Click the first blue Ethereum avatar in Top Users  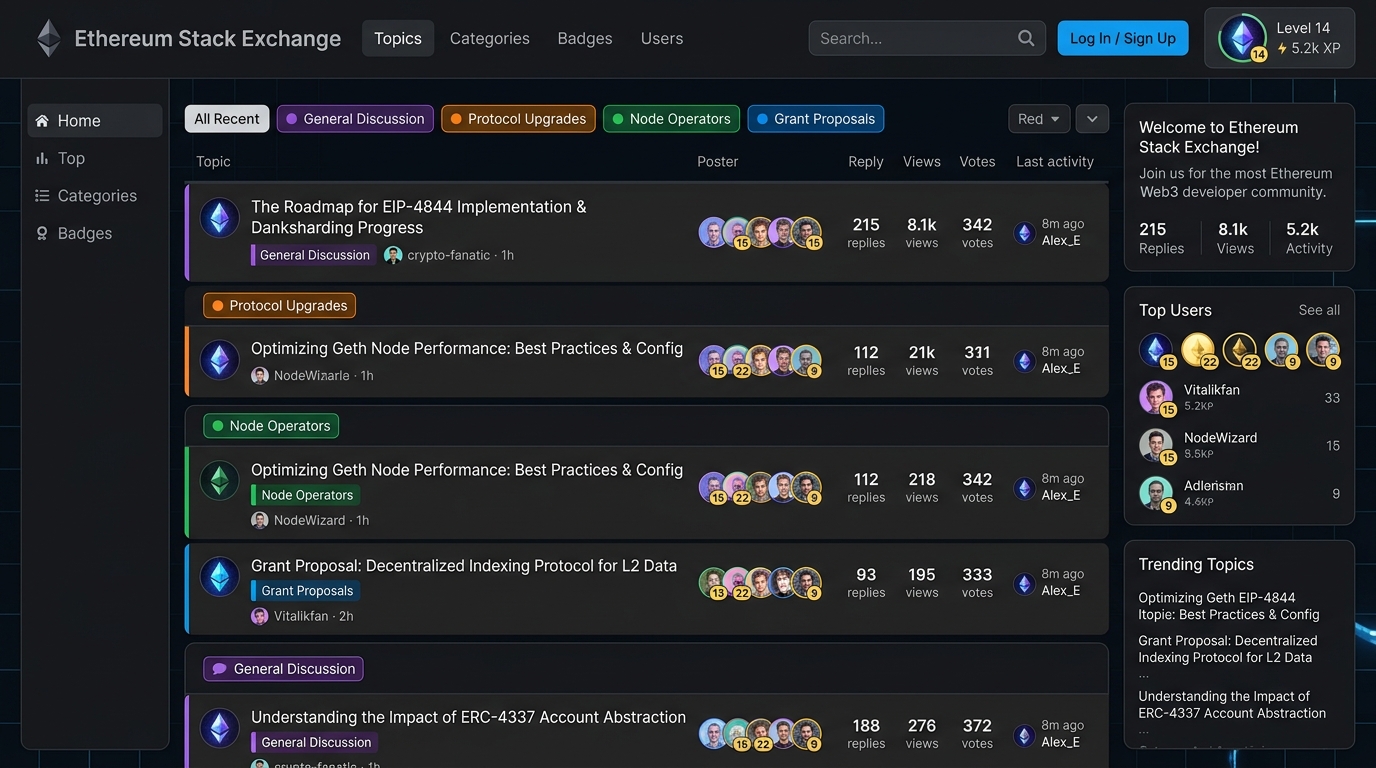click(1156, 350)
